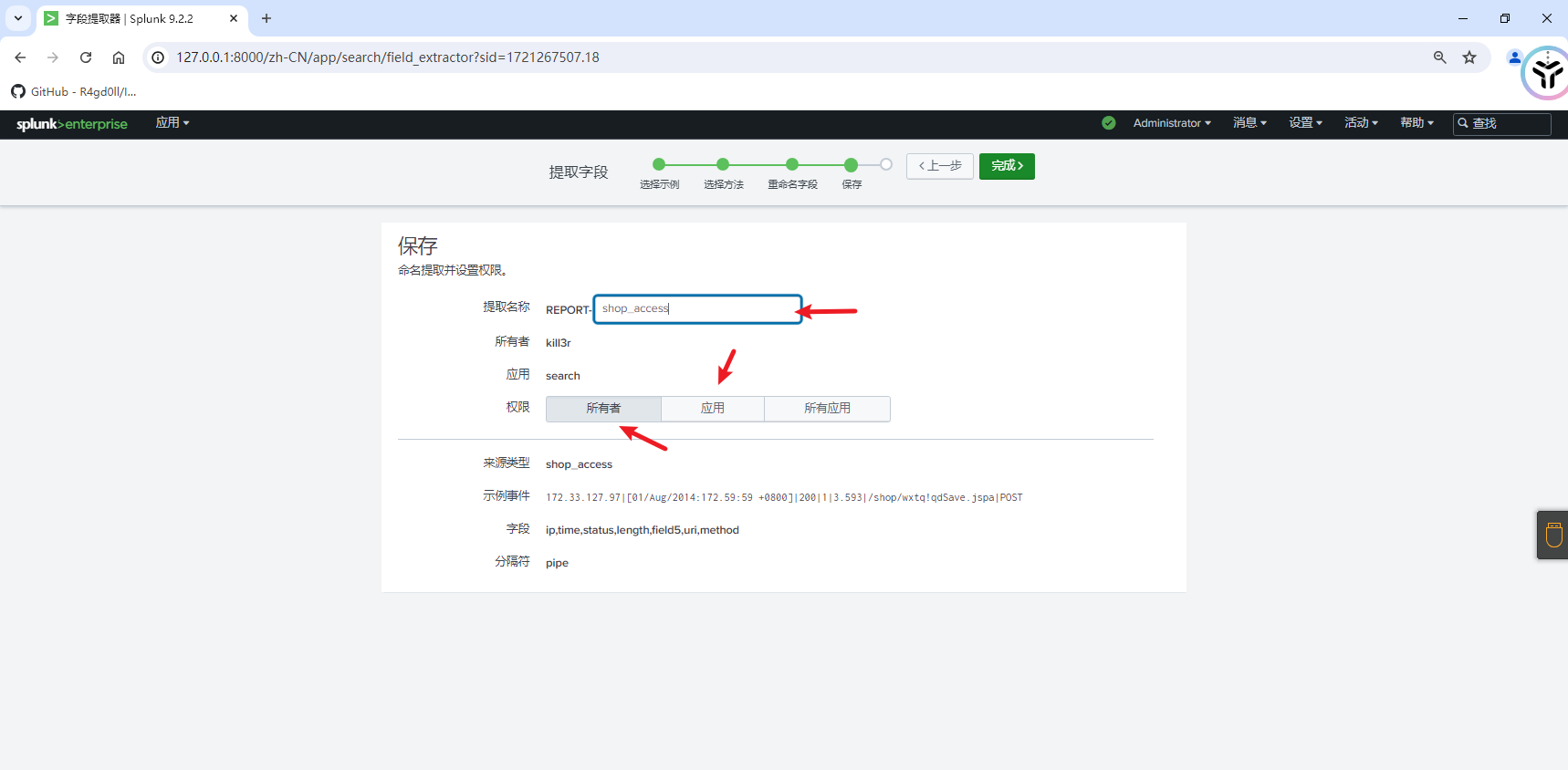
Task: Go back with the 上一步 button
Action: pos(939,166)
